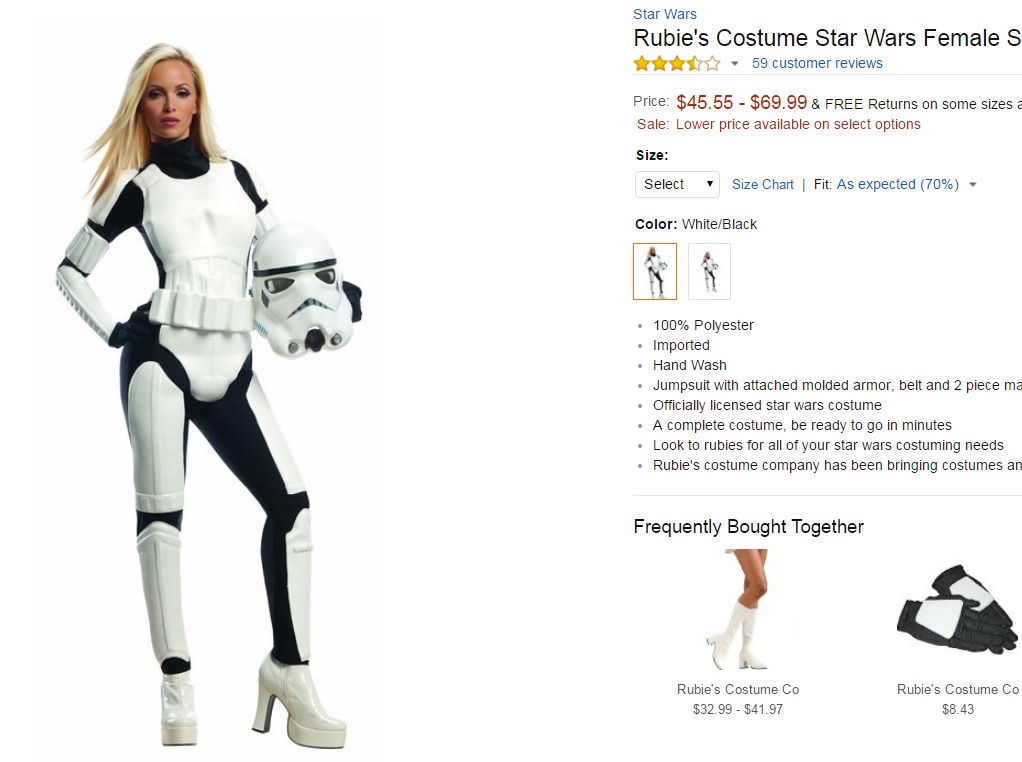Image resolution: width=1022 pixels, height=762 pixels.
Task: Select the first White/Black color swatch
Action: click(655, 271)
